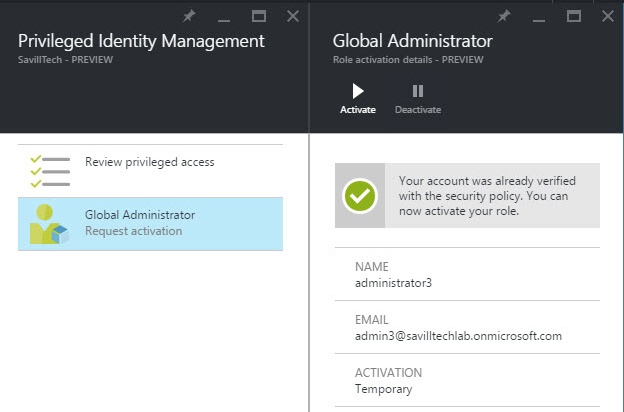Viewport: 624px width, 412px height.
Task: Click the Review privileged access checklist icon
Action: (x=48, y=170)
